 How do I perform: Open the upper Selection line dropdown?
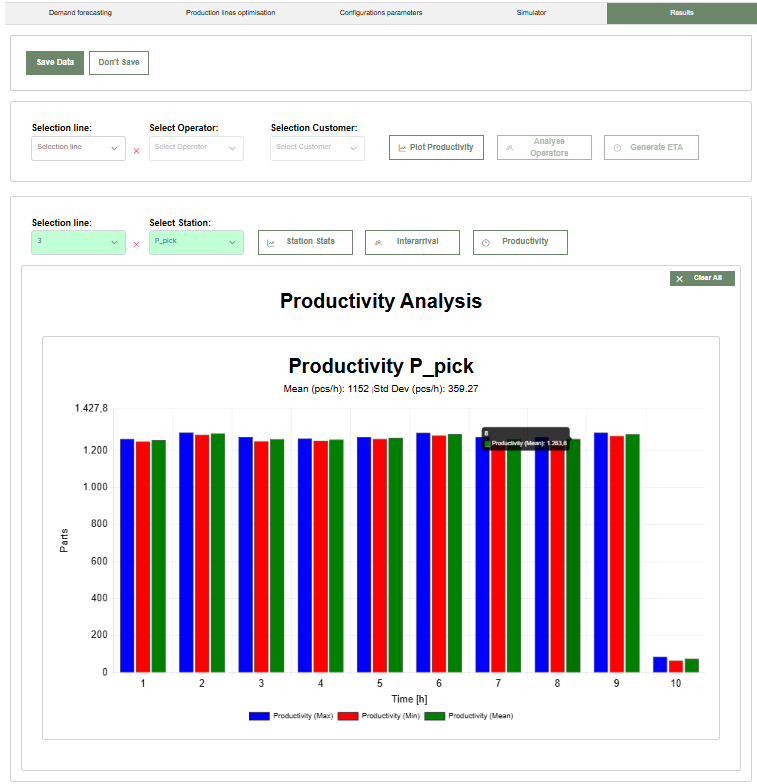click(78, 148)
